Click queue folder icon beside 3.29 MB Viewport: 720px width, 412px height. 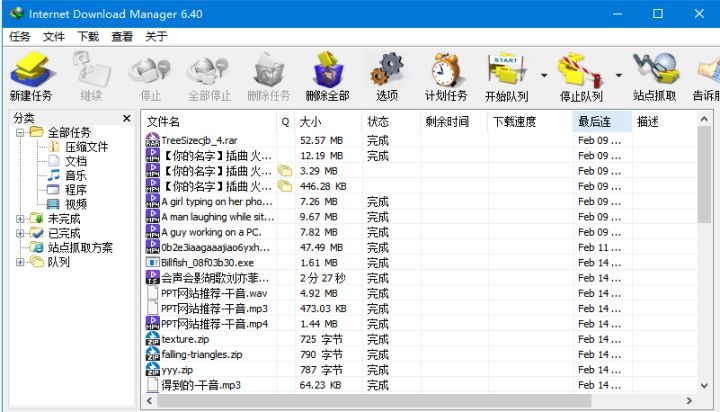(285, 171)
